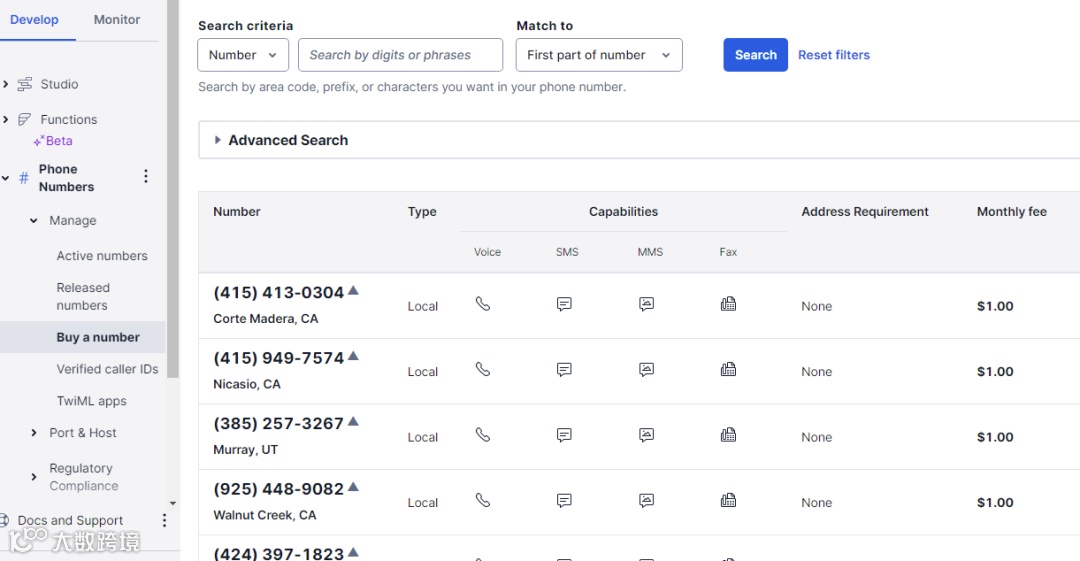The width and height of the screenshot is (1080, 561).
Task: Click the Reset filters link
Action: tap(834, 55)
